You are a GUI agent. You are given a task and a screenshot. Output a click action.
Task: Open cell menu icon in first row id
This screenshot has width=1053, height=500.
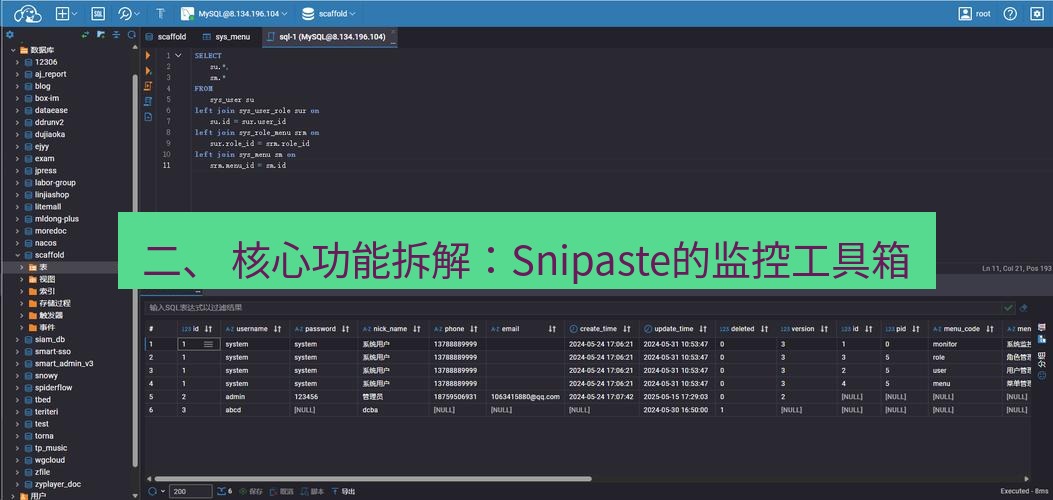(208, 344)
